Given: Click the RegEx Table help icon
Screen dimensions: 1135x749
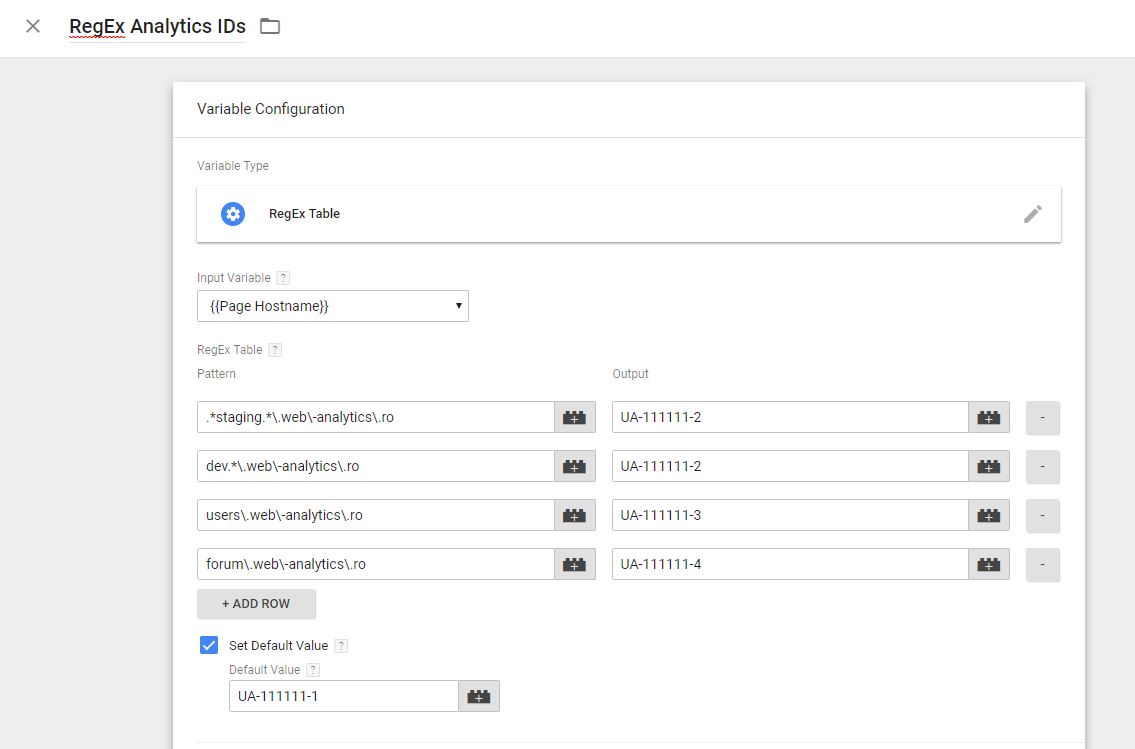Looking at the screenshot, I should point(272,349).
